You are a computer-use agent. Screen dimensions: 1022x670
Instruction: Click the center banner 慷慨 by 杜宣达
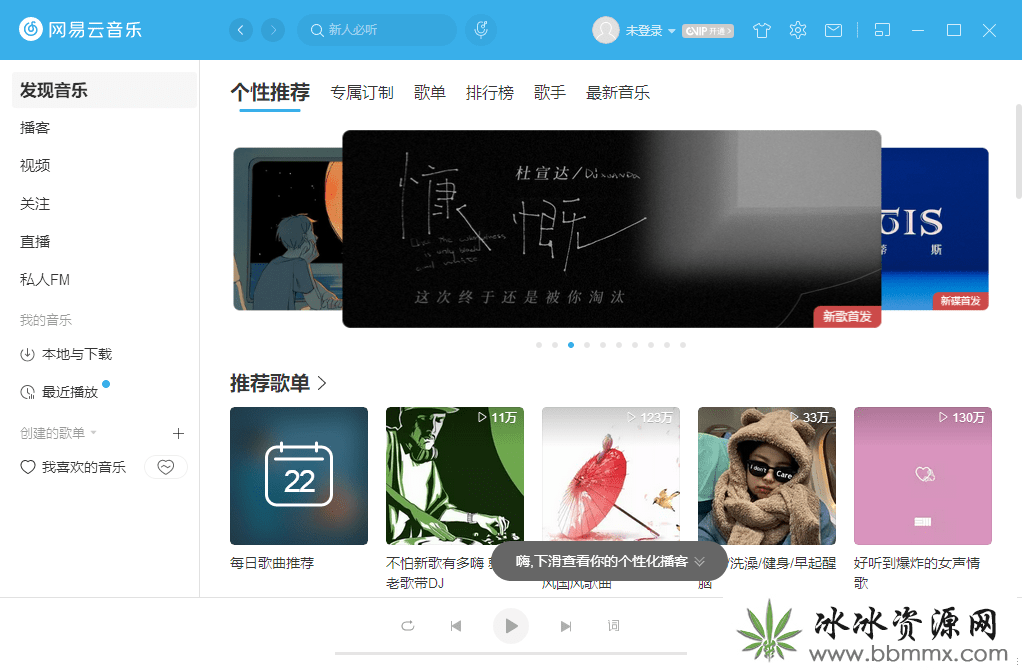click(611, 229)
